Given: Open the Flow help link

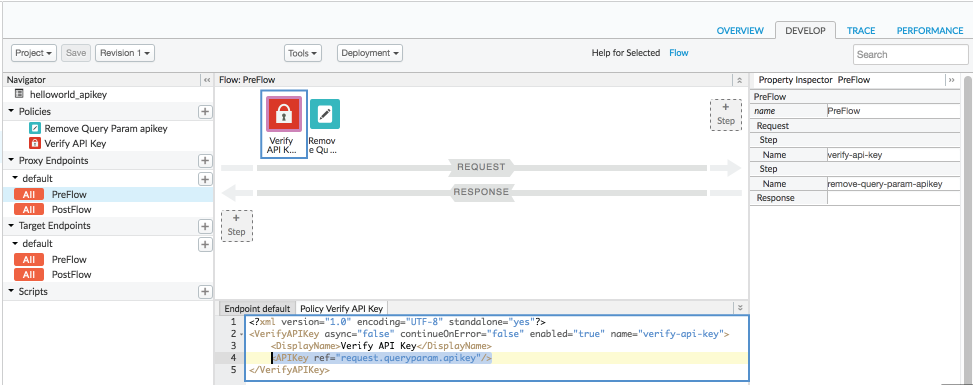Looking at the screenshot, I should 678,53.
